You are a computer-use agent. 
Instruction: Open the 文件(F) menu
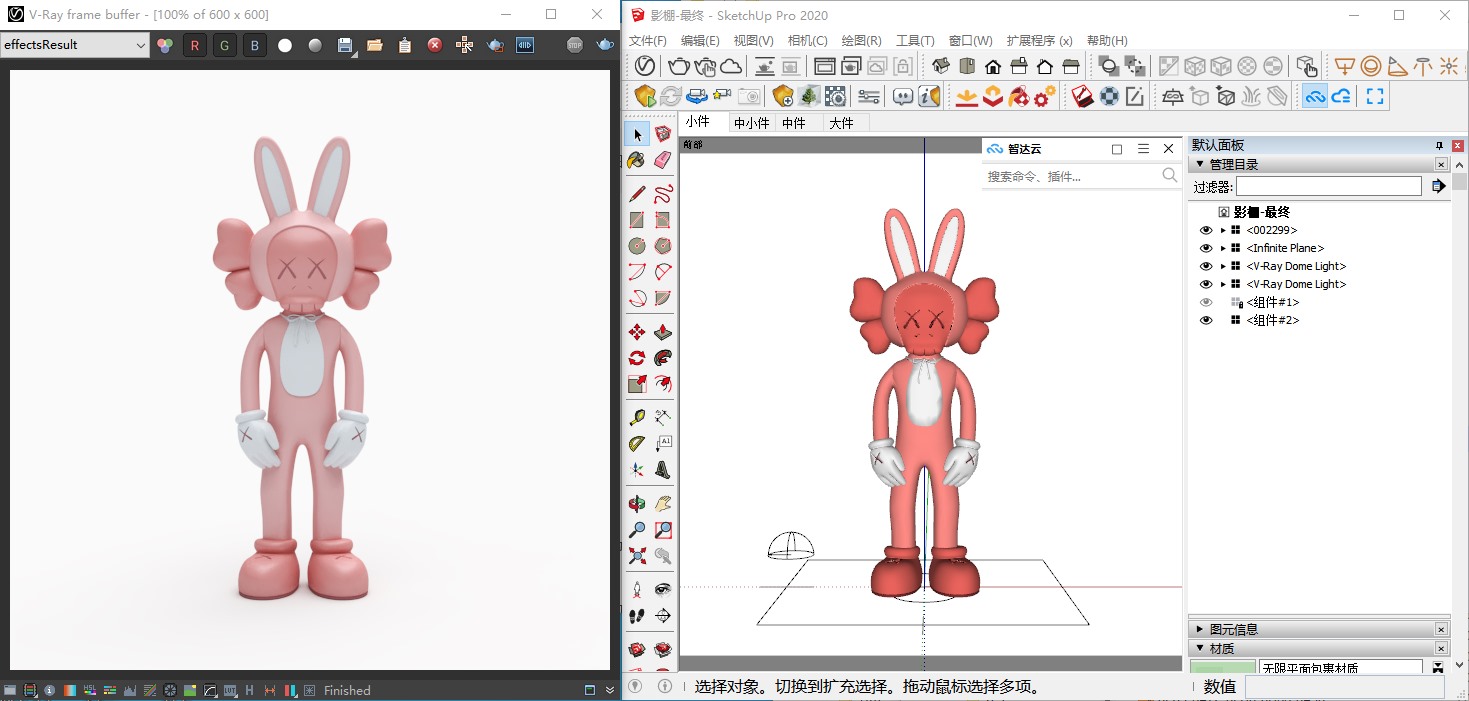[x=647, y=41]
